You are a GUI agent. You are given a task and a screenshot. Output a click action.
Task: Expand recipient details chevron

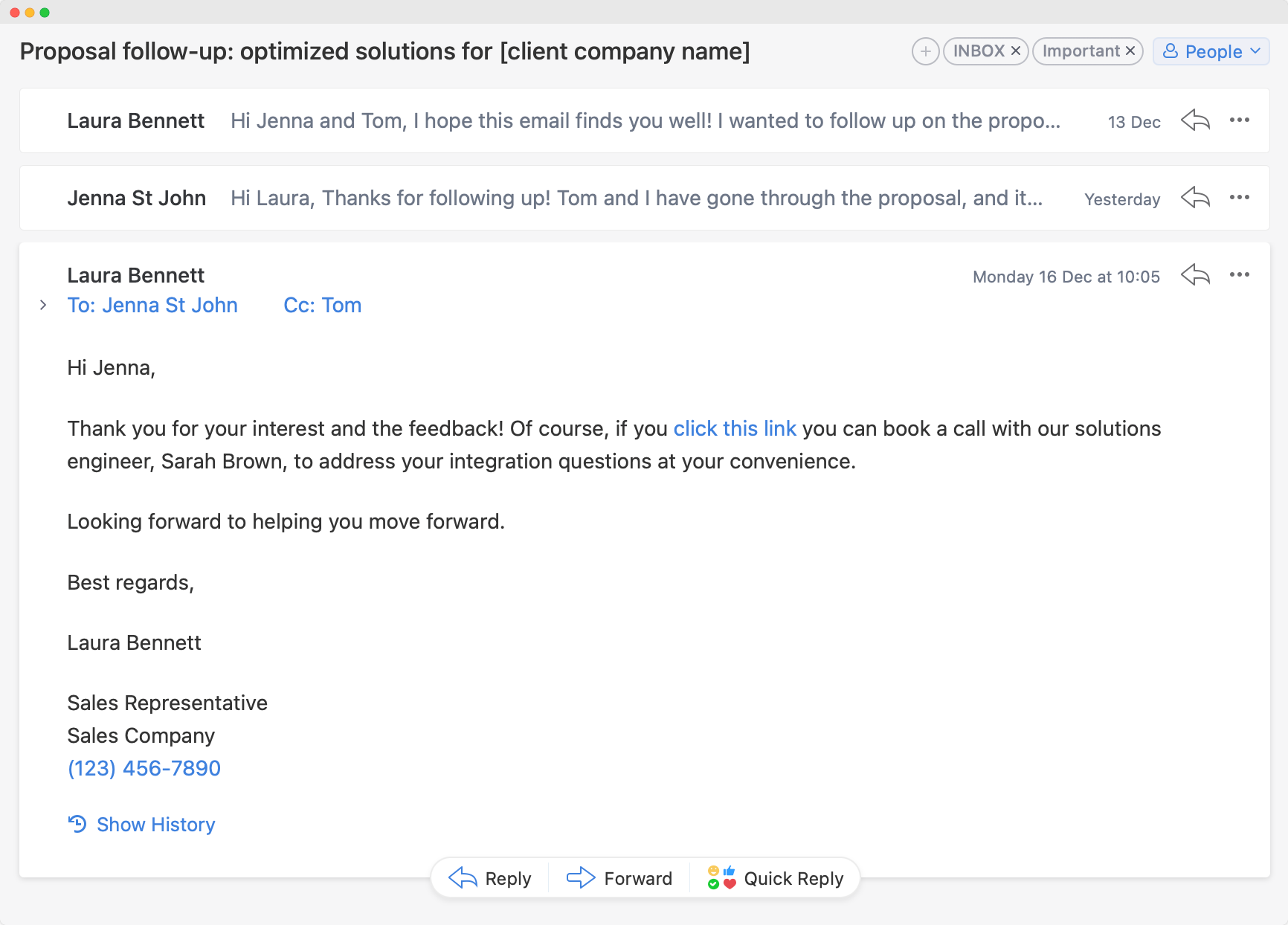click(43, 306)
